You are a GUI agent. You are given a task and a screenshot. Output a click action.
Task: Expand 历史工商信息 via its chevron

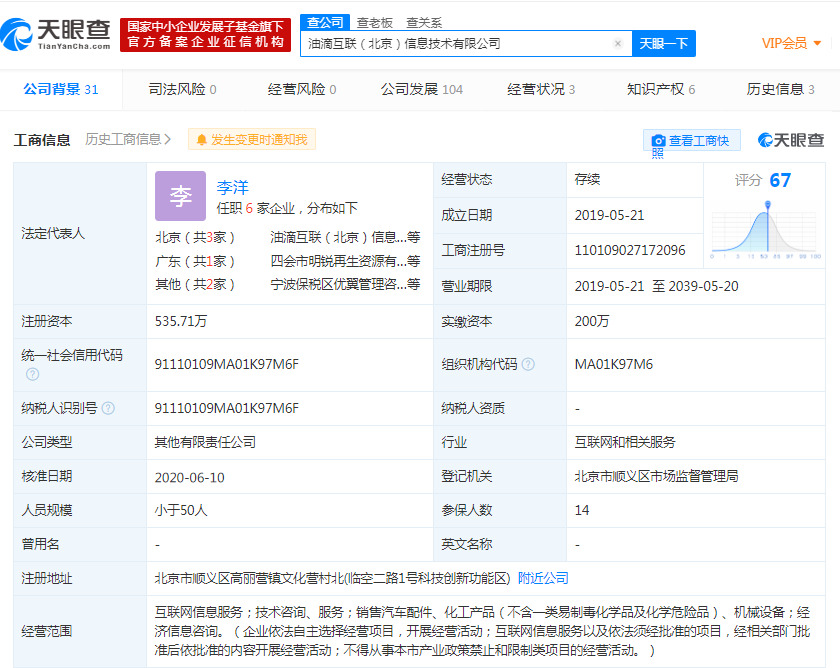coord(168,140)
